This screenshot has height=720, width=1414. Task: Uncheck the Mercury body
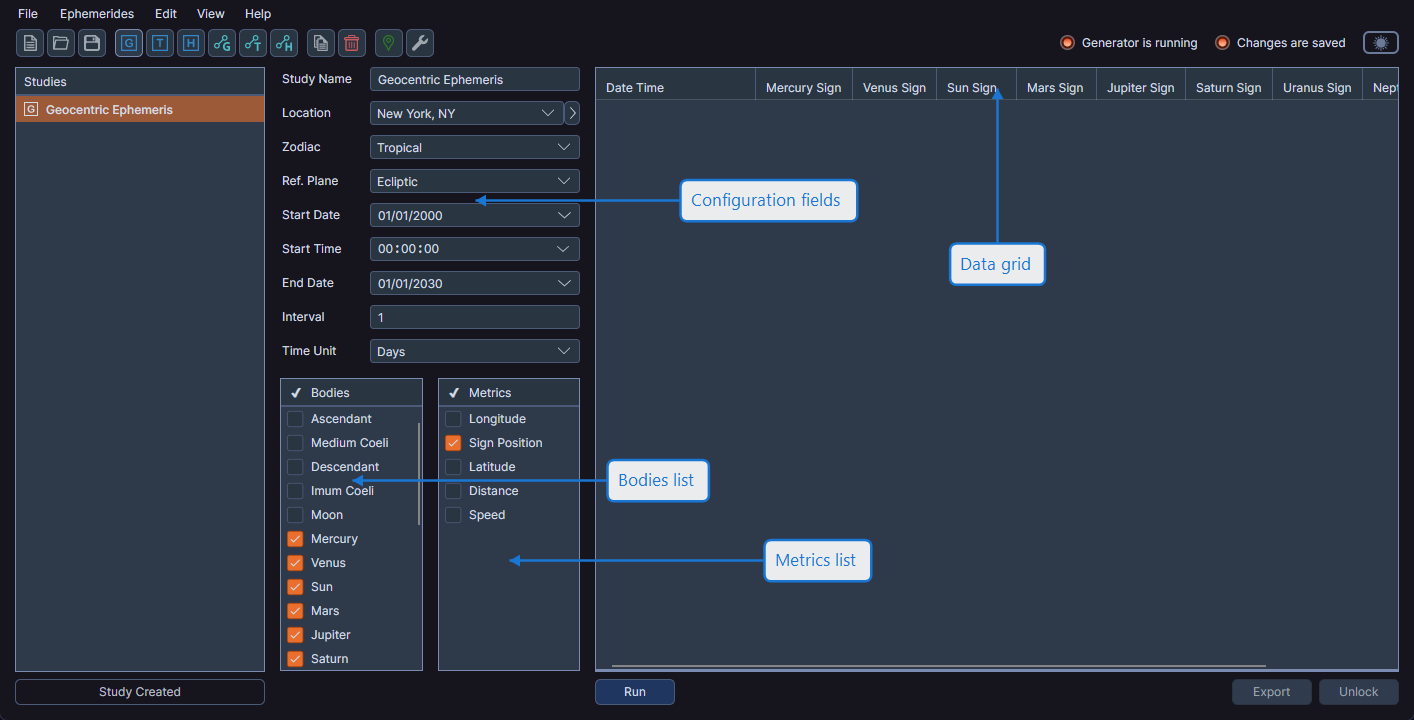click(x=295, y=538)
